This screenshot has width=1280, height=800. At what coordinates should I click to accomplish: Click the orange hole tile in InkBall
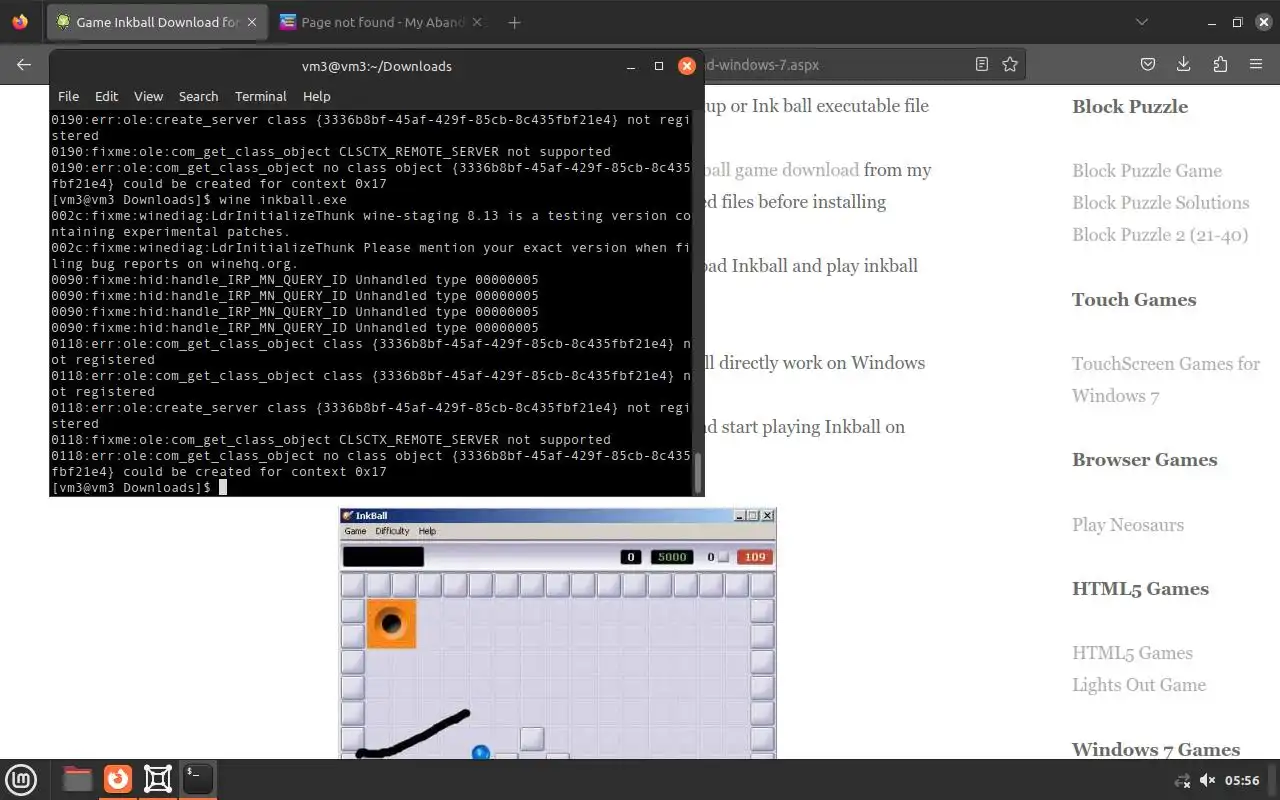click(x=391, y=624)
